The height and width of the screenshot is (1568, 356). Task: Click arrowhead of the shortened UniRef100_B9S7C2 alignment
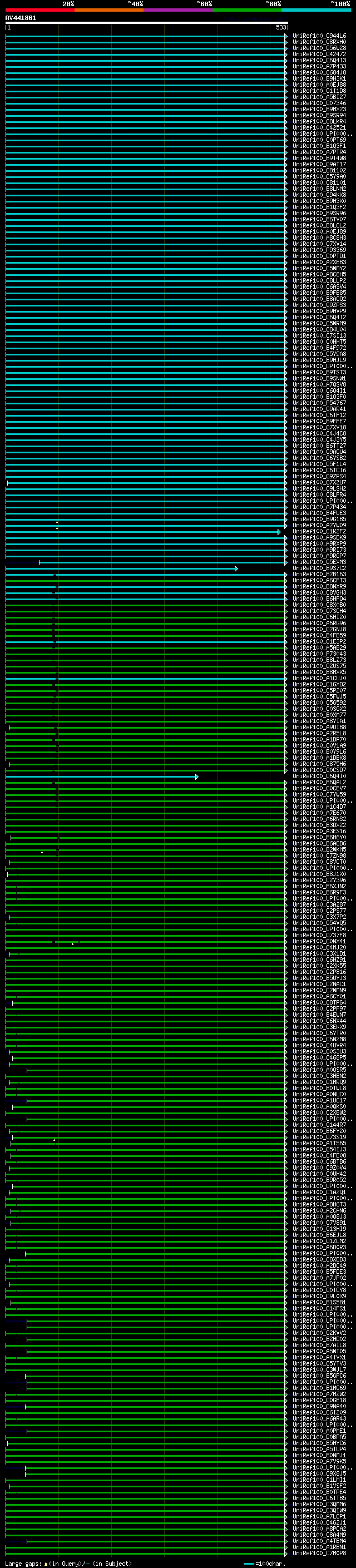(236, 568)
